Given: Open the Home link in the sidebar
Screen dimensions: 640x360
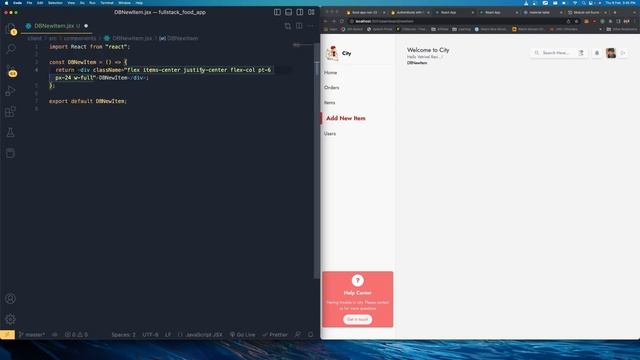Looking at the screenshot, I should pos(331,73).
